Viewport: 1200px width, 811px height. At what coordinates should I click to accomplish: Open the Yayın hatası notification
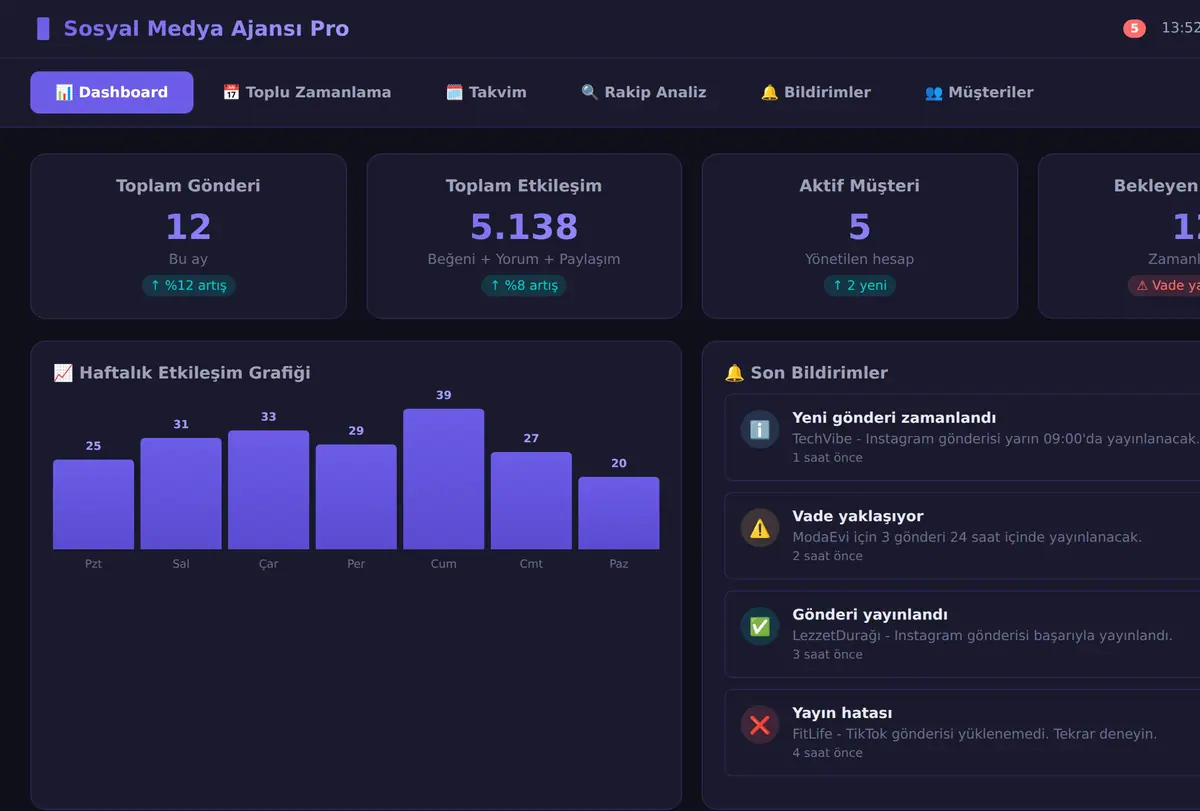click(962, 733)
